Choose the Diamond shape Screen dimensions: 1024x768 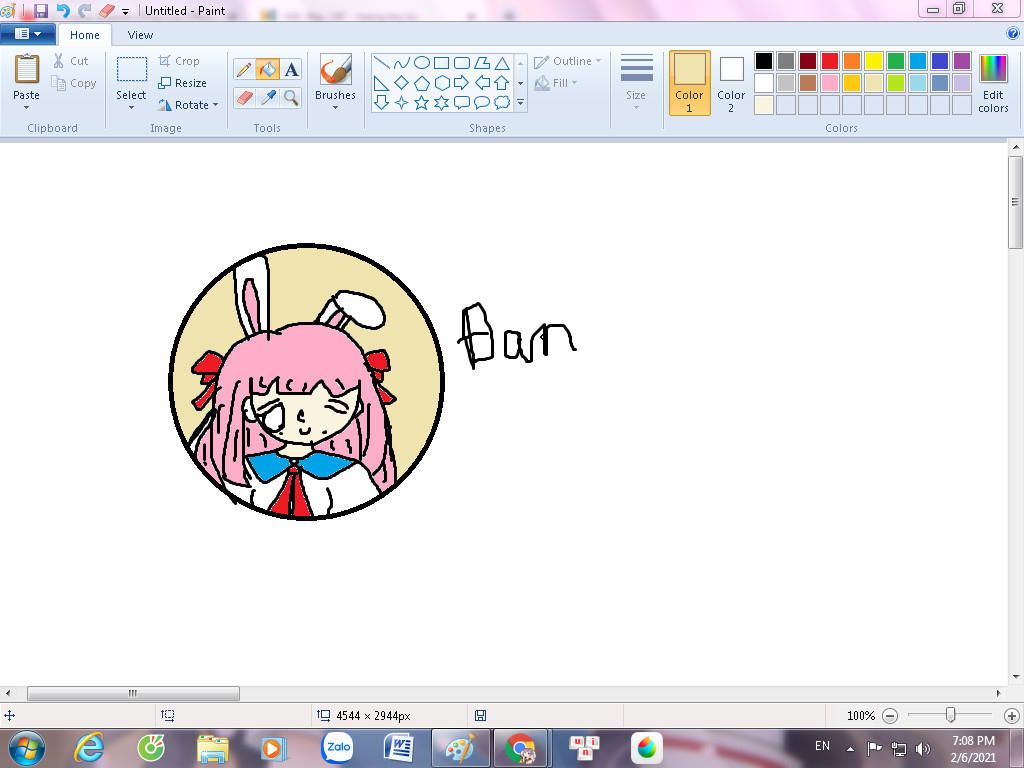click(402, 83)
